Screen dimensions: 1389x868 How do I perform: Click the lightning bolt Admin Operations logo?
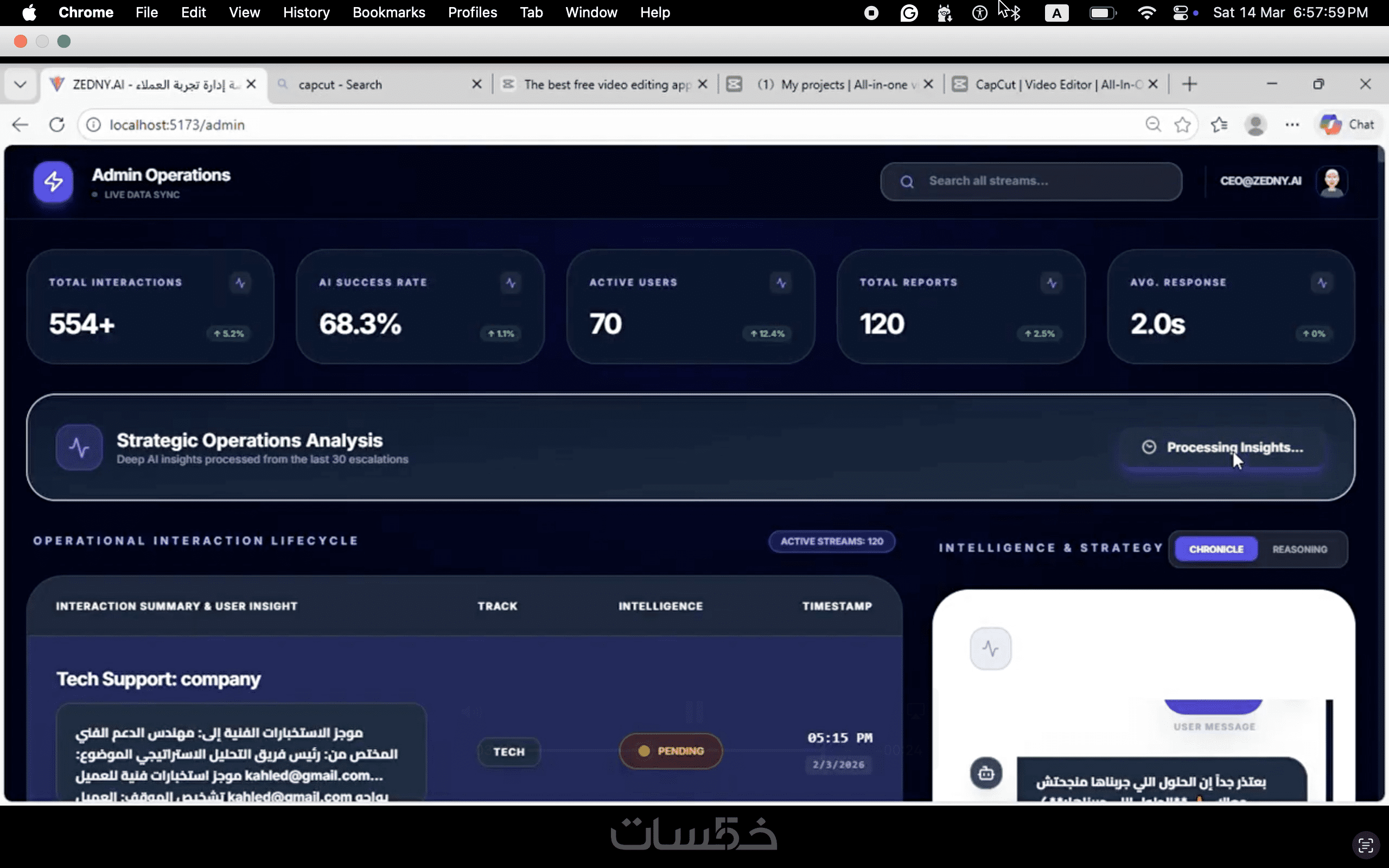(53, 182)
